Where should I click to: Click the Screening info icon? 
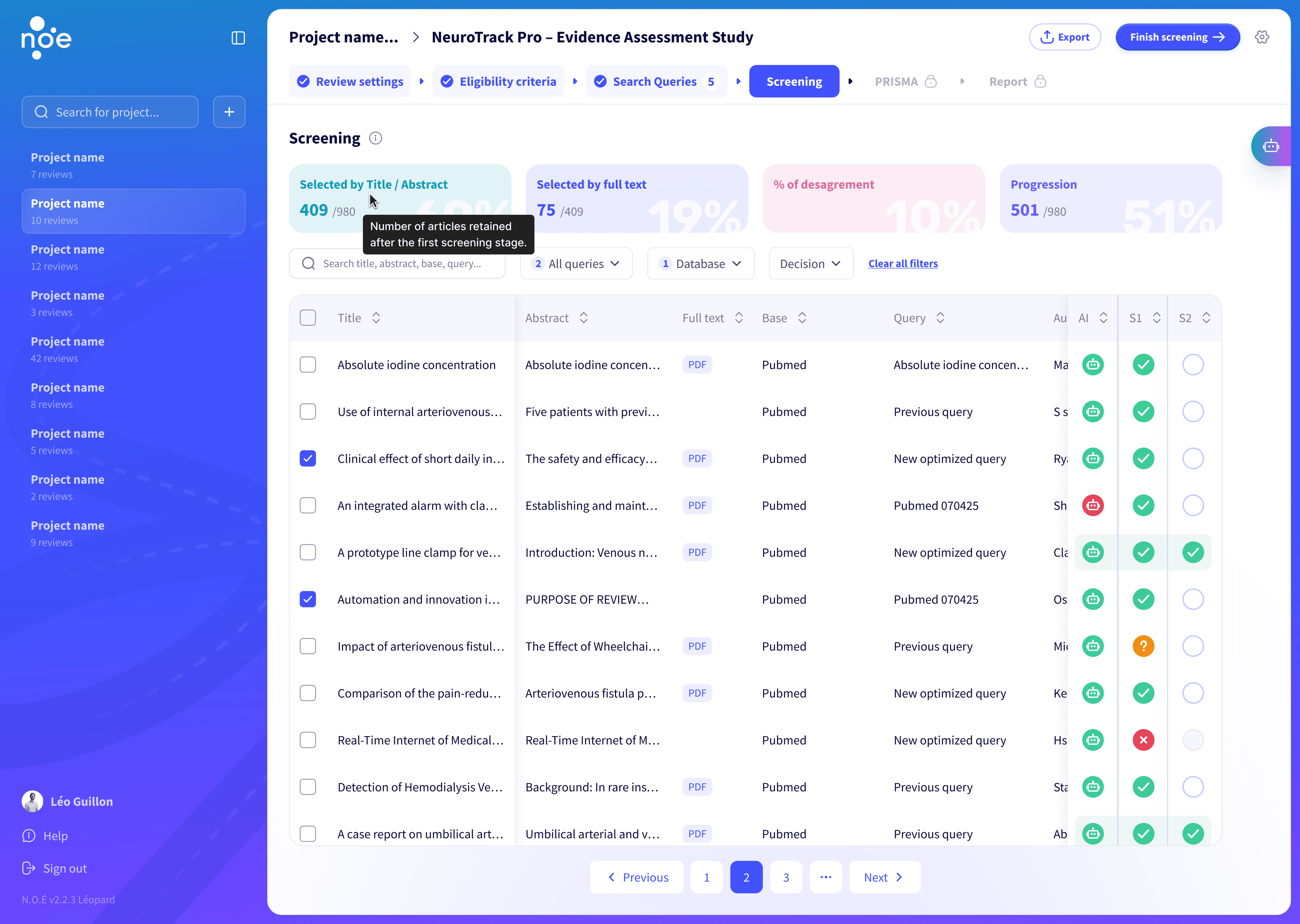click(375, 138)
